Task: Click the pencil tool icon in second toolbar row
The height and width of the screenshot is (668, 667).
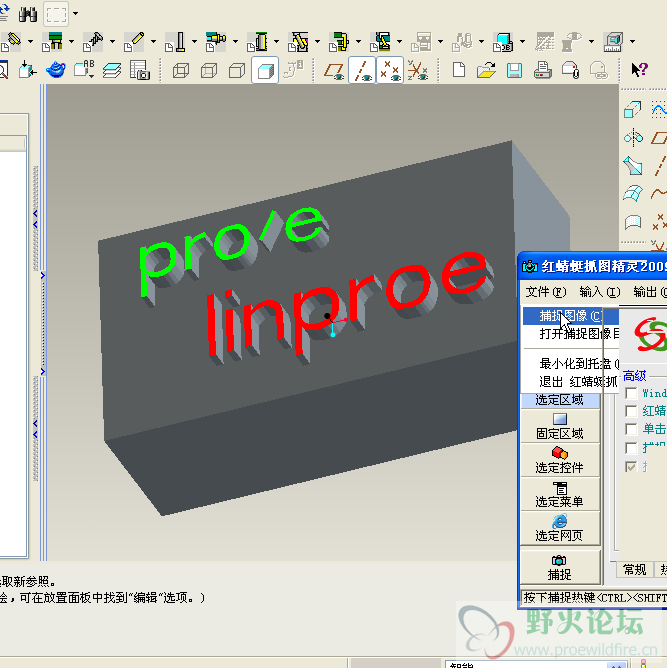Action: (x=134, y=42)
